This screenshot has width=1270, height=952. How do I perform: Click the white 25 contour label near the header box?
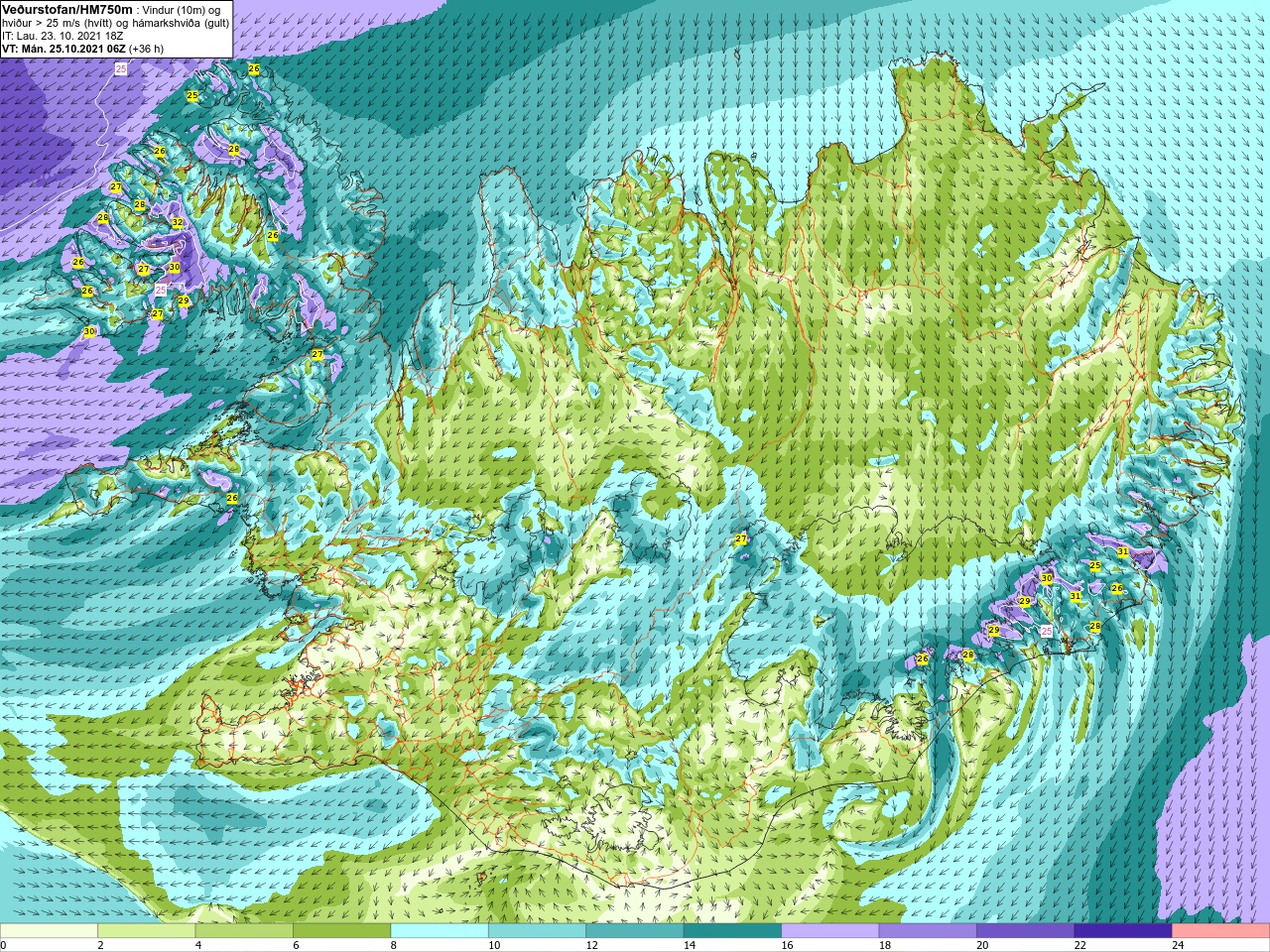point(121,68)
